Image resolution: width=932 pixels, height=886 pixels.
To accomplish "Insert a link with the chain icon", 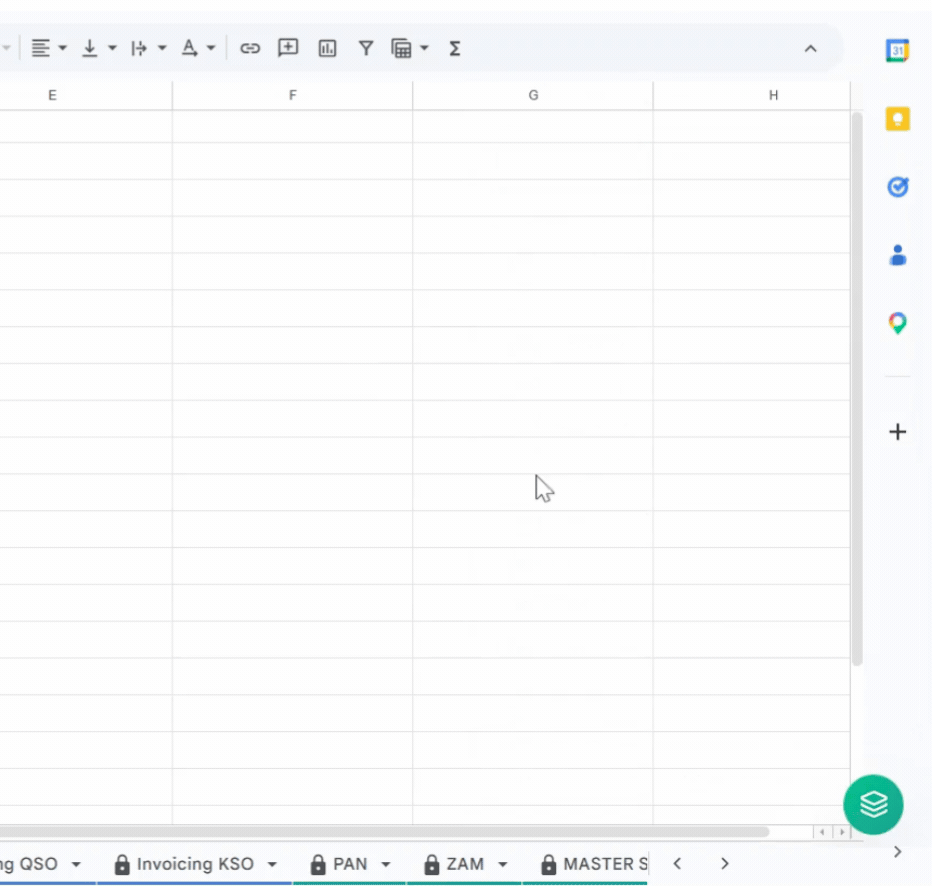I will (250, 48).
